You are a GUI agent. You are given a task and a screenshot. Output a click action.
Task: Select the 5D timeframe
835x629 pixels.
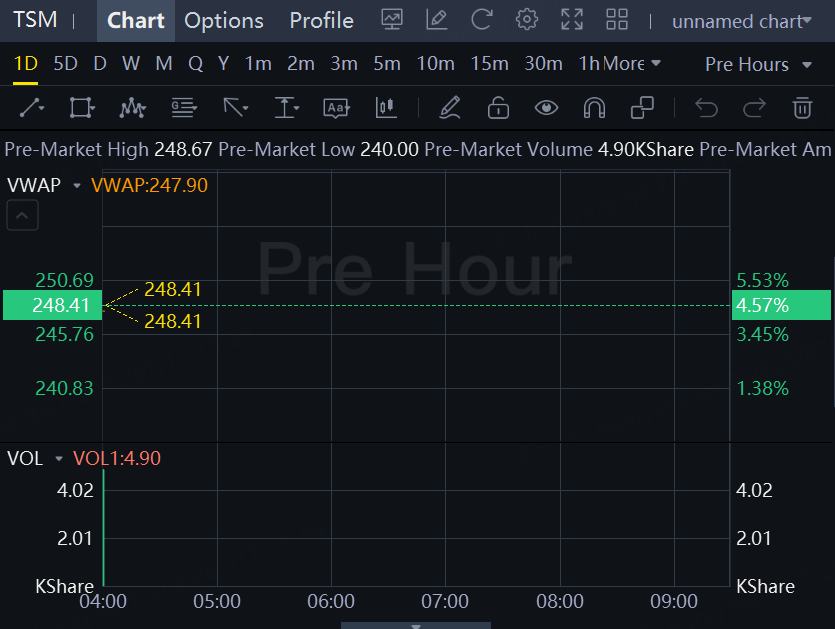(x=65, y=64)
